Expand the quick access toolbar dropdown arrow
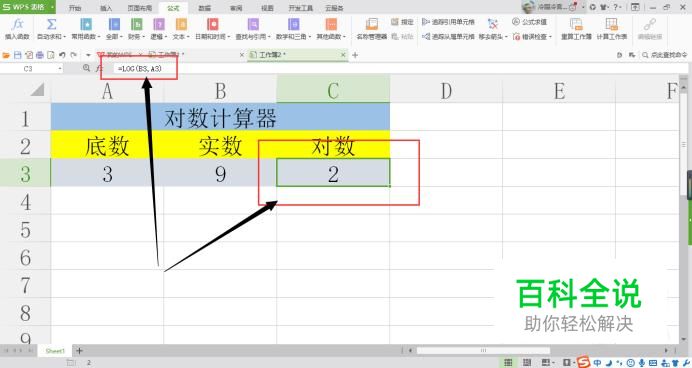 click(88, 55)
